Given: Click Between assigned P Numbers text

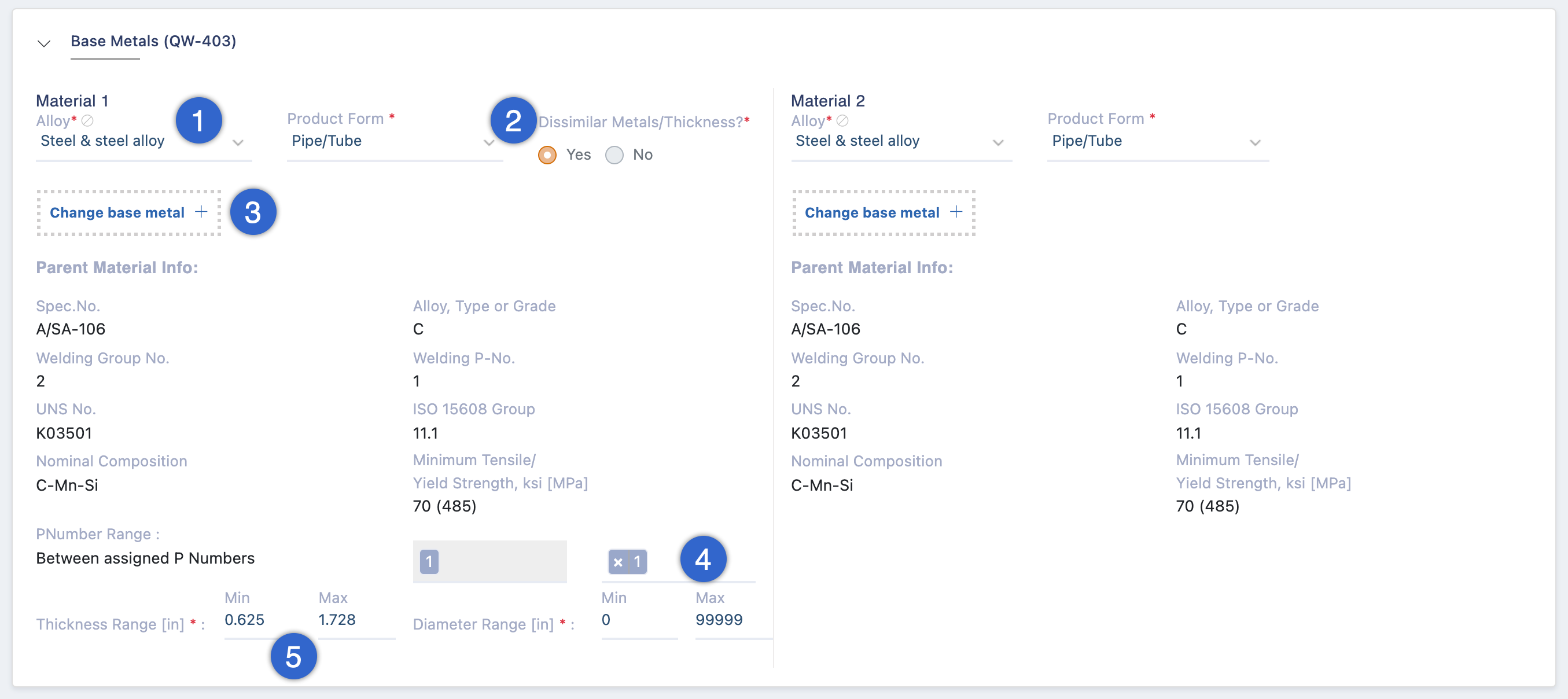Looking at the screenshot, I should pos(145,558).
